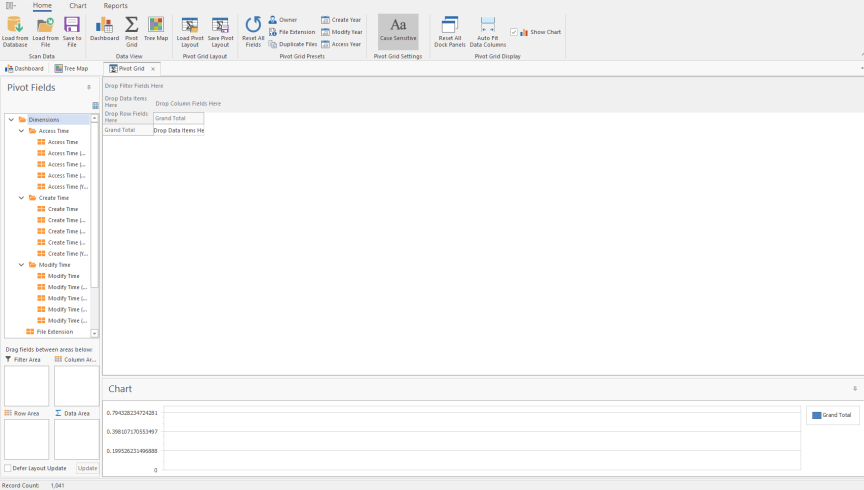Open the Dashboard data view
This screenshot has width=864, height=490.
pos(104,25)
